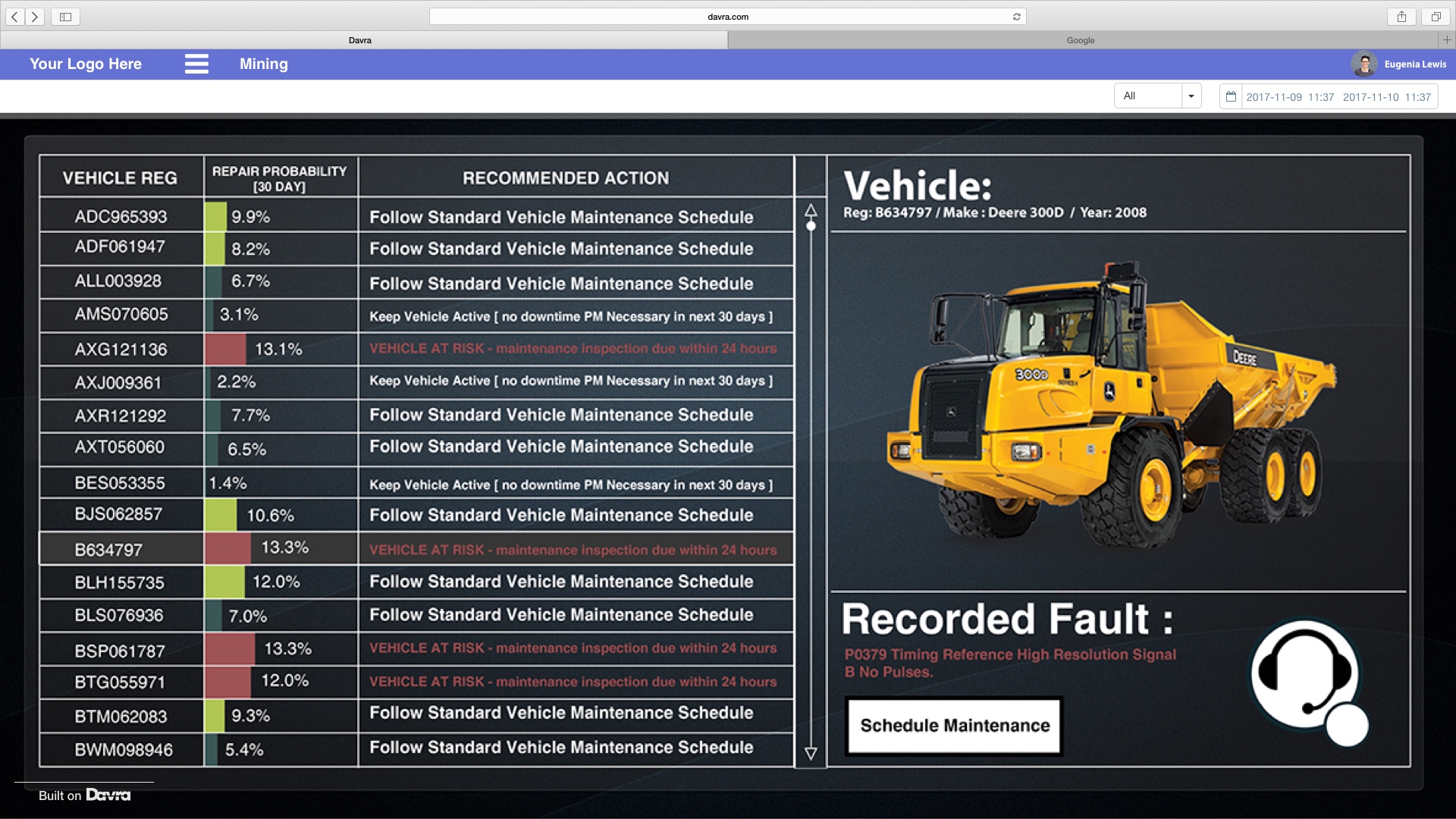Select vehicle row BES053355
Screen dimensions: 1456x819
coord(416,483)
